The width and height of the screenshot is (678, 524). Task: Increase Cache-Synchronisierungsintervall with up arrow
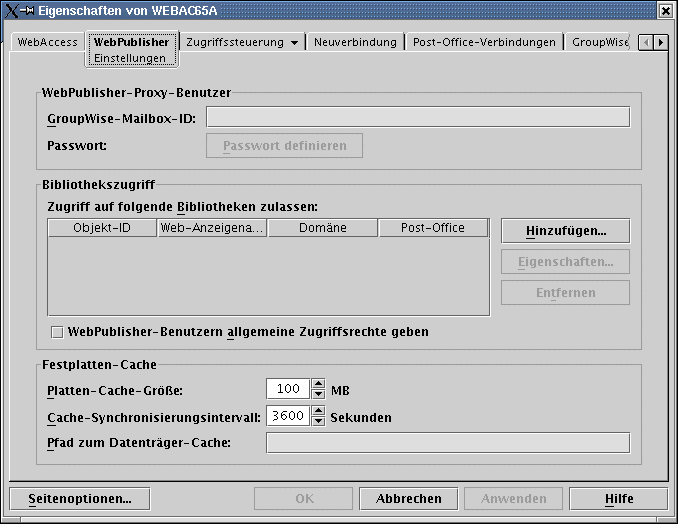[319, 410]
